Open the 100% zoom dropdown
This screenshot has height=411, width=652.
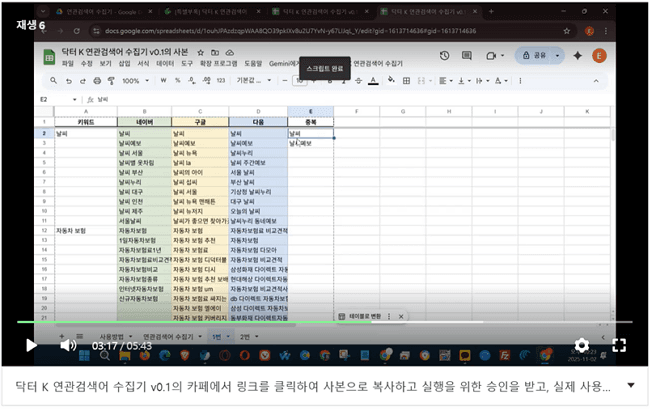(134, 81)
